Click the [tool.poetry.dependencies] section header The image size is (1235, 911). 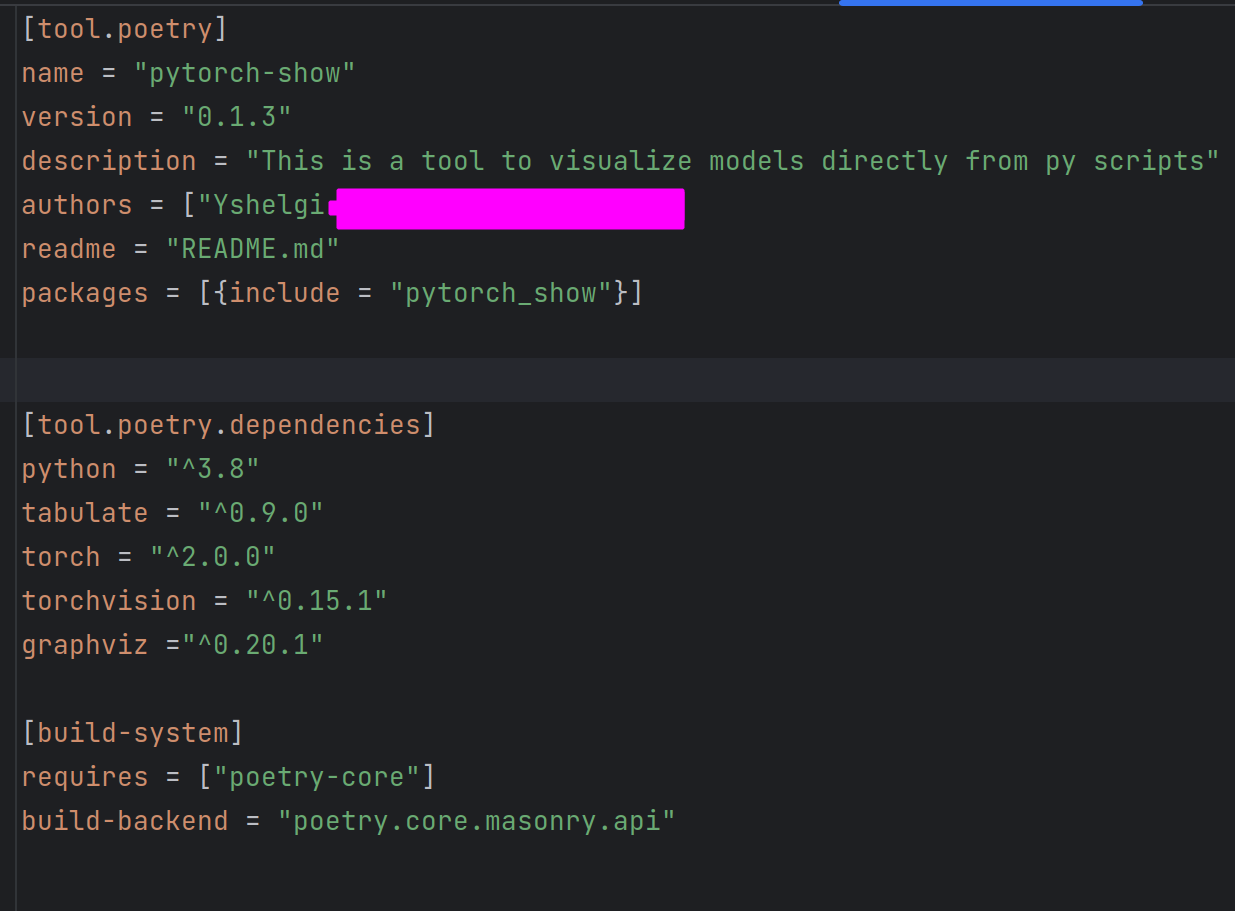(229, 425)
